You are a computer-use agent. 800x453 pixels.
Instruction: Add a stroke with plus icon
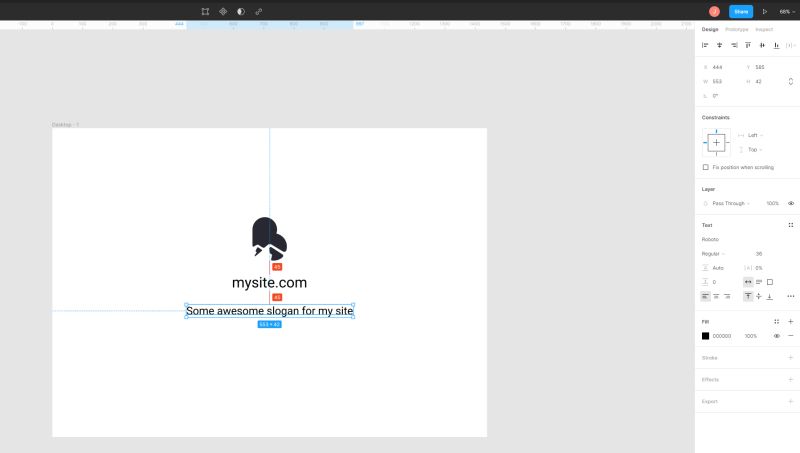coord(791,358)
